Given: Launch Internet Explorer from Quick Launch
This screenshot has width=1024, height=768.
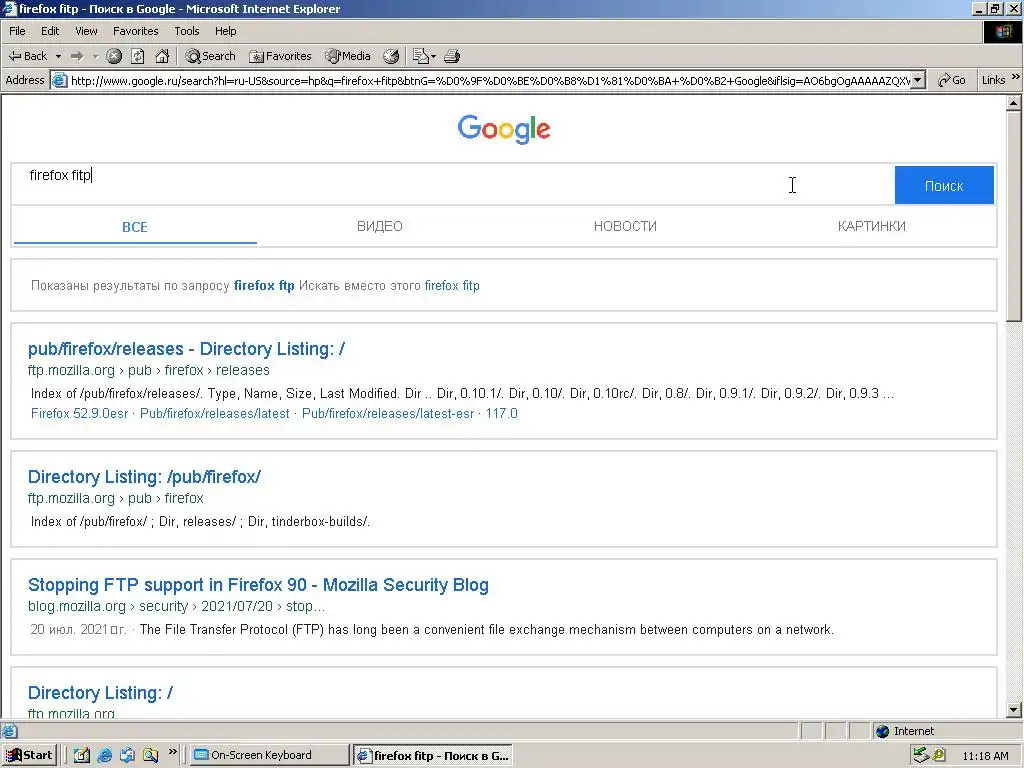Looking at the screenshot, I should pos(104,755).
